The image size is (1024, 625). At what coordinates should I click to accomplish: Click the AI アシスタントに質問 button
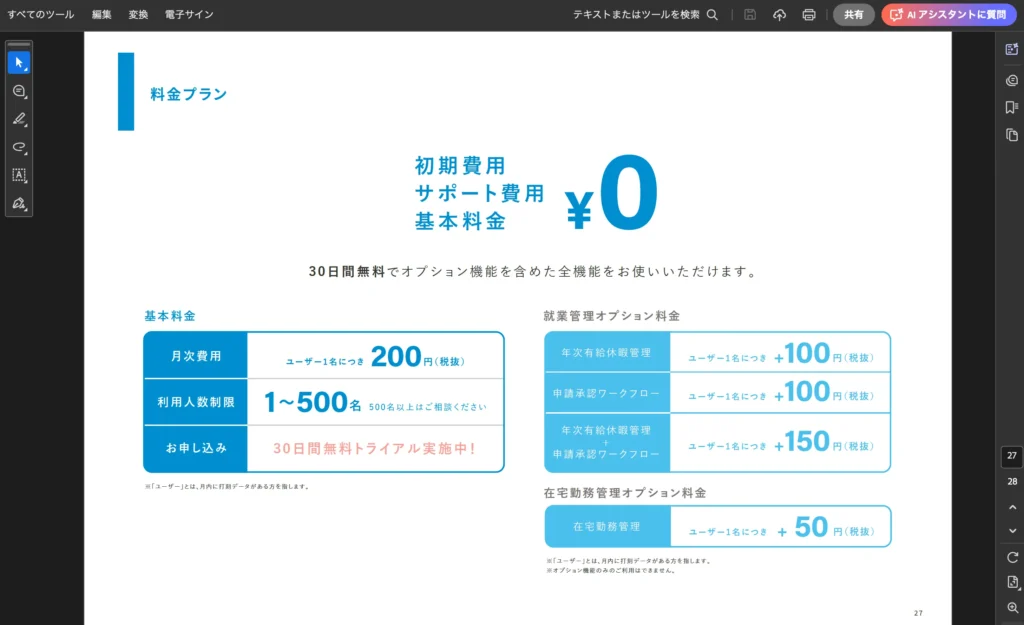point(948,15)
